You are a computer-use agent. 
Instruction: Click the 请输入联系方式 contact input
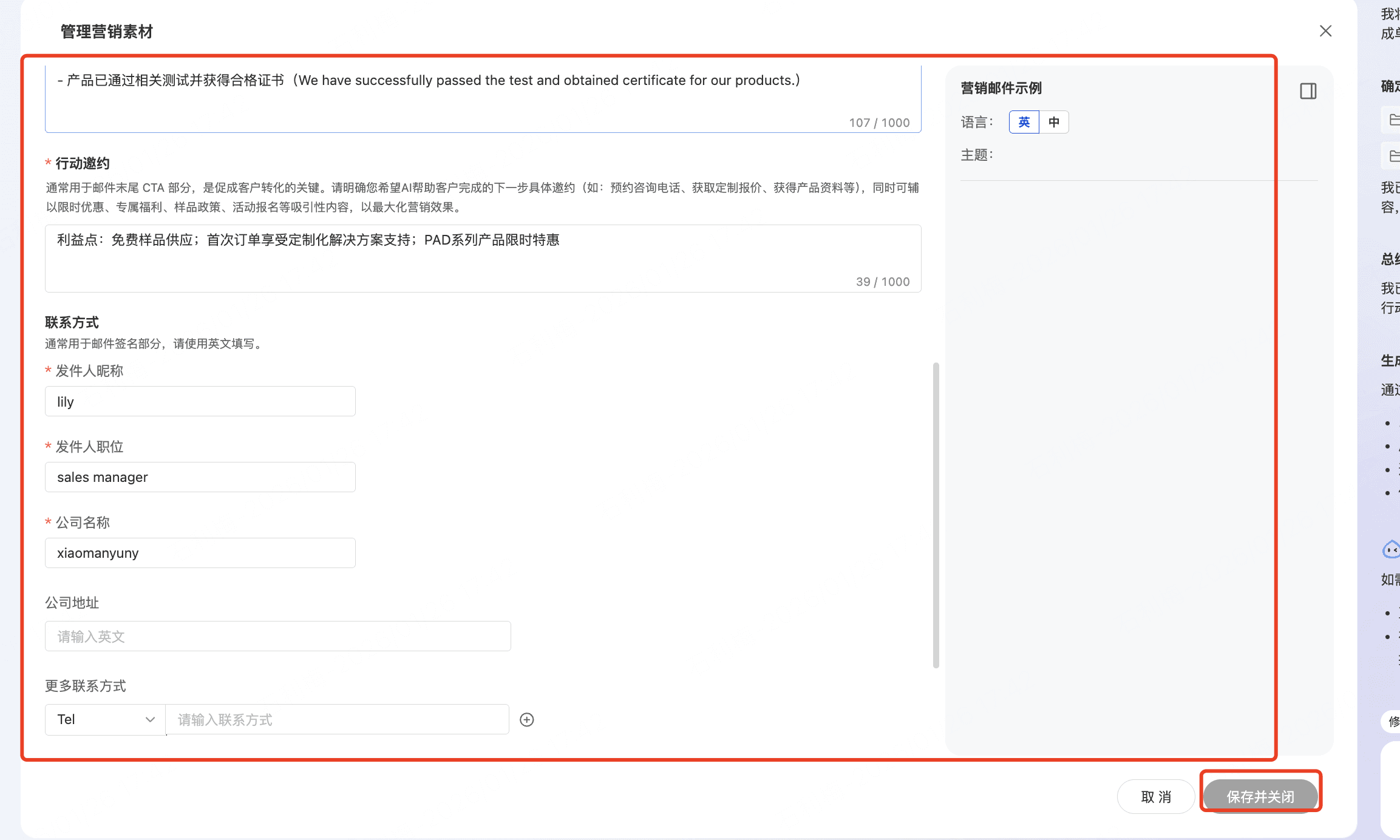[x=337, y=719]
